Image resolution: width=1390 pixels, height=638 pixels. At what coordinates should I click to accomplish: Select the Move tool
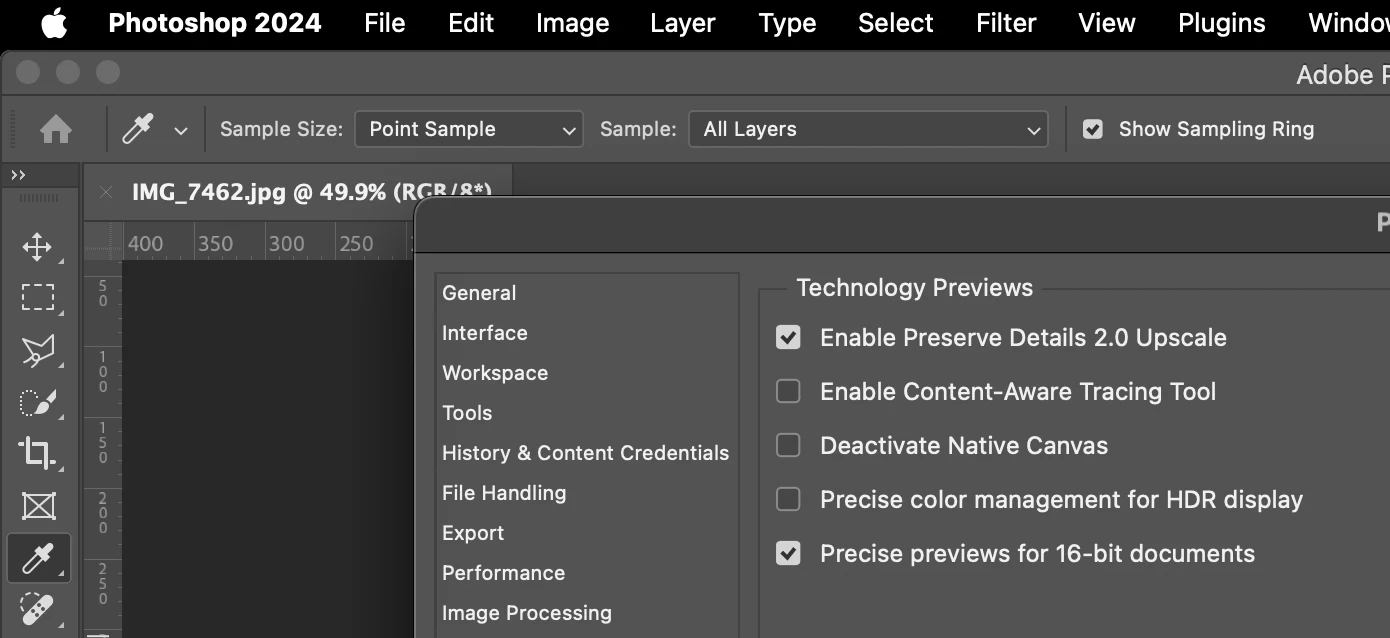[x=38, y=247]
